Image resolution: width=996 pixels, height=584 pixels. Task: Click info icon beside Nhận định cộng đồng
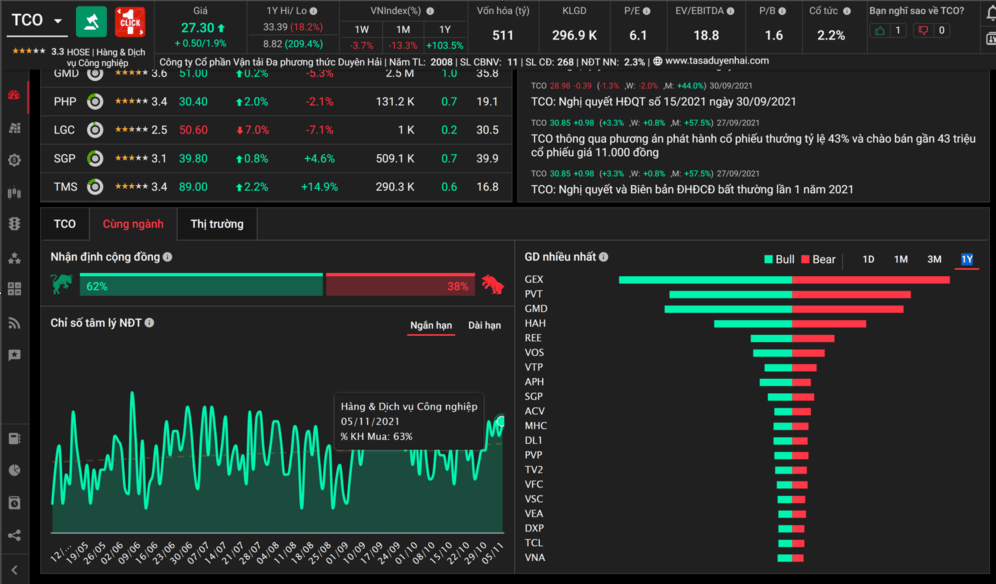[167, 257]
